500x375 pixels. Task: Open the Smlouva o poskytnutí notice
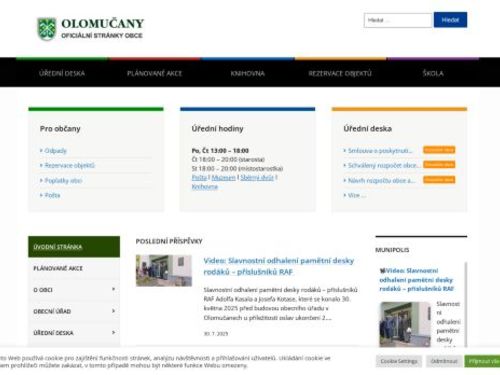pos(380,151)
